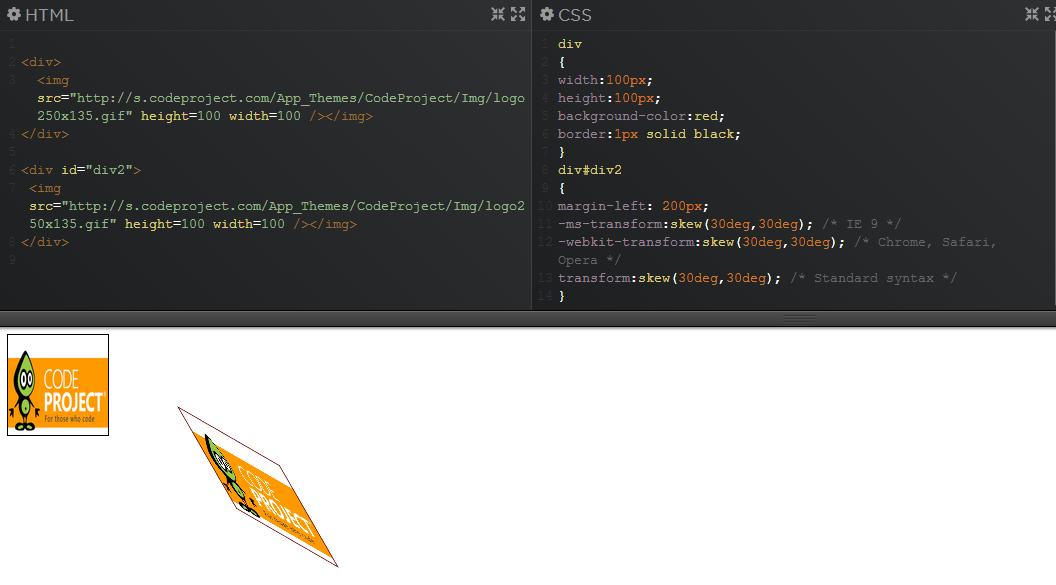The image size is (1056, 585).
Task: Maximize the HTML editor panel
Action: (518, 14)
